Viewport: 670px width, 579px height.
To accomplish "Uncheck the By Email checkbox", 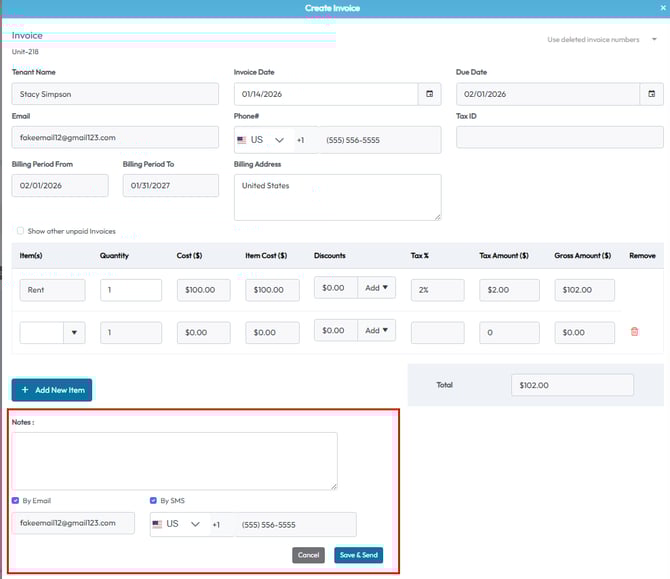I will 16,501.
